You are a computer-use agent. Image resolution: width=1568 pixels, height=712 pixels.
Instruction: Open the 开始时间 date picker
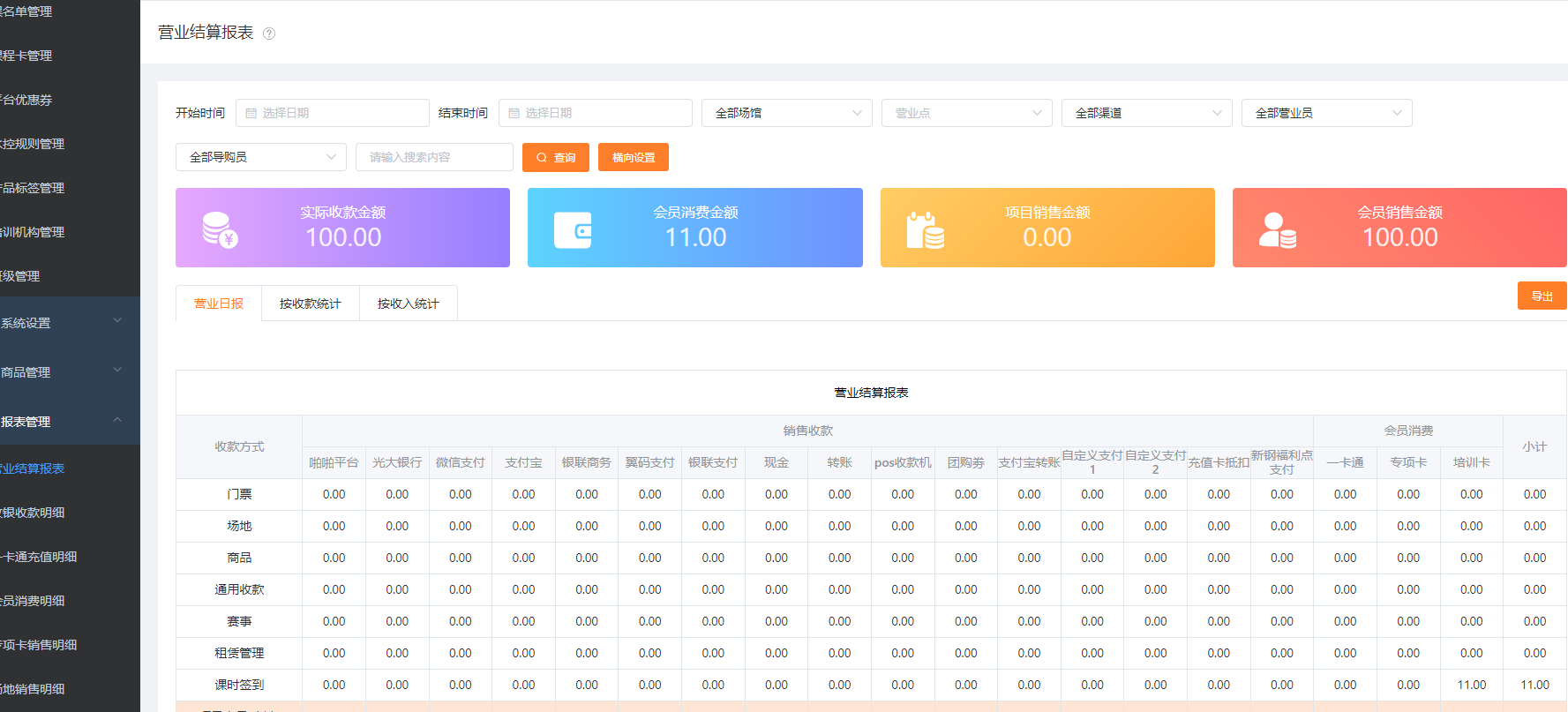333,113
